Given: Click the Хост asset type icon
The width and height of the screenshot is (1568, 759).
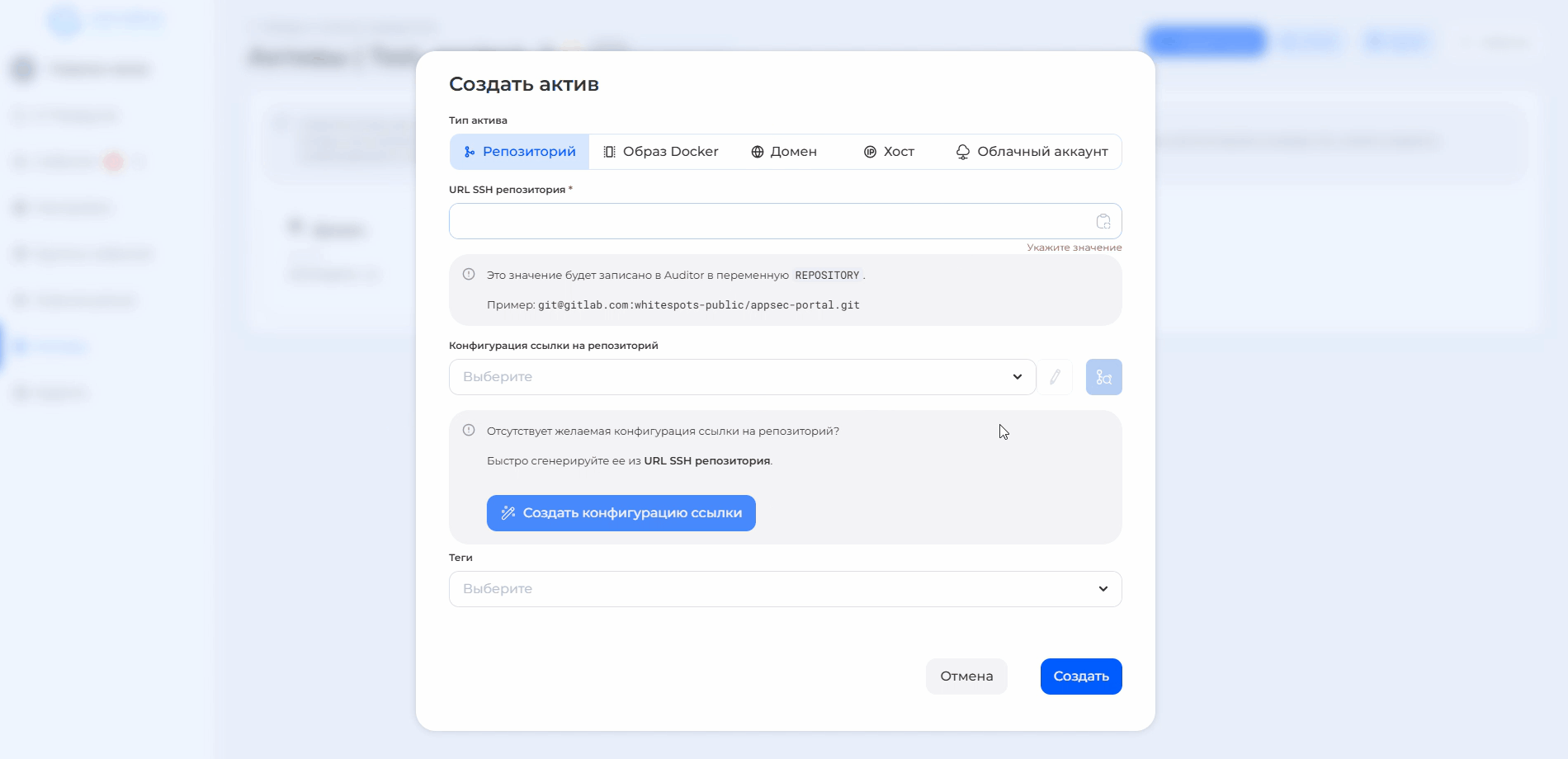Looking at the screenshot, I should point(870,152).
